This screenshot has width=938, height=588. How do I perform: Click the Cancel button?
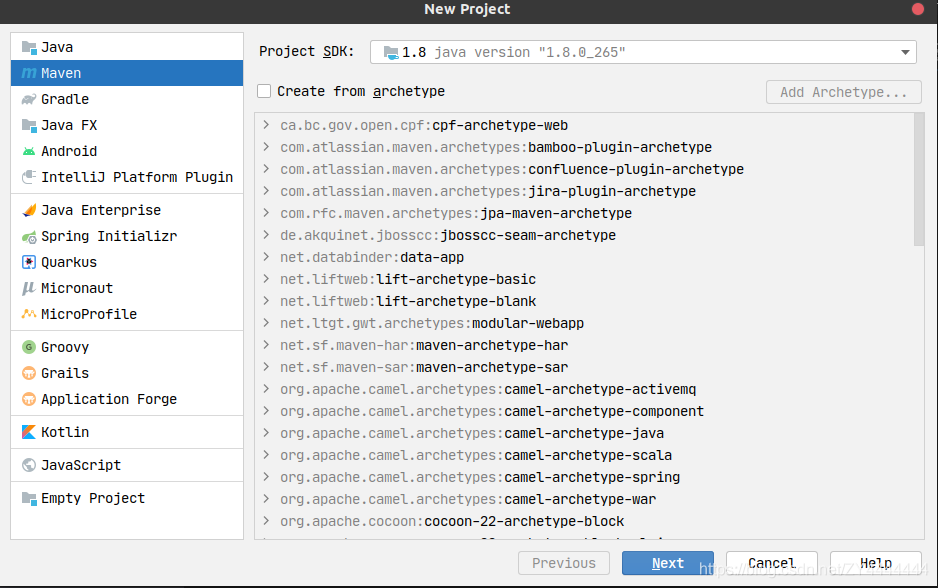click(x=771, y=563)
